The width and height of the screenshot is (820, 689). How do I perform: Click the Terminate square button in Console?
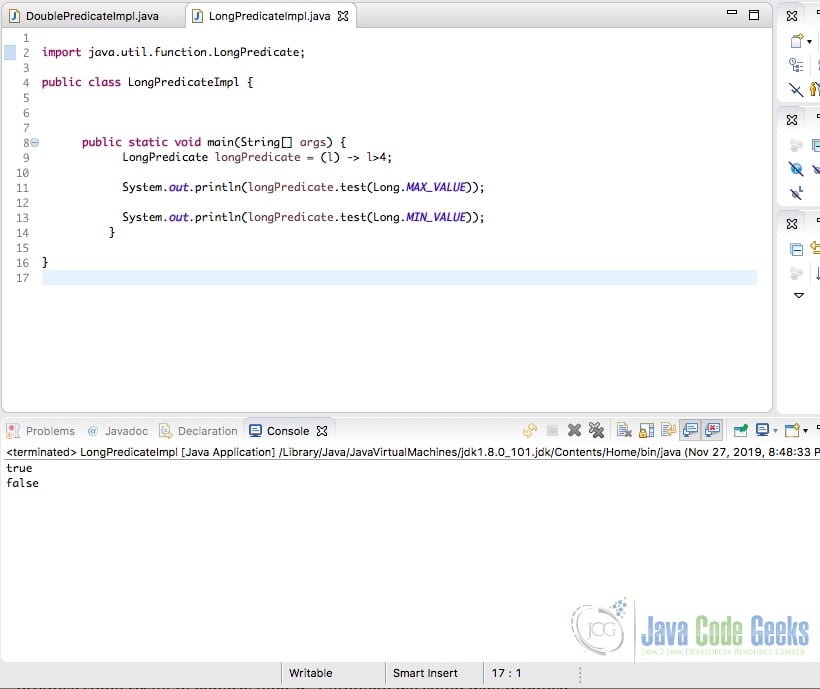[552, 430]
